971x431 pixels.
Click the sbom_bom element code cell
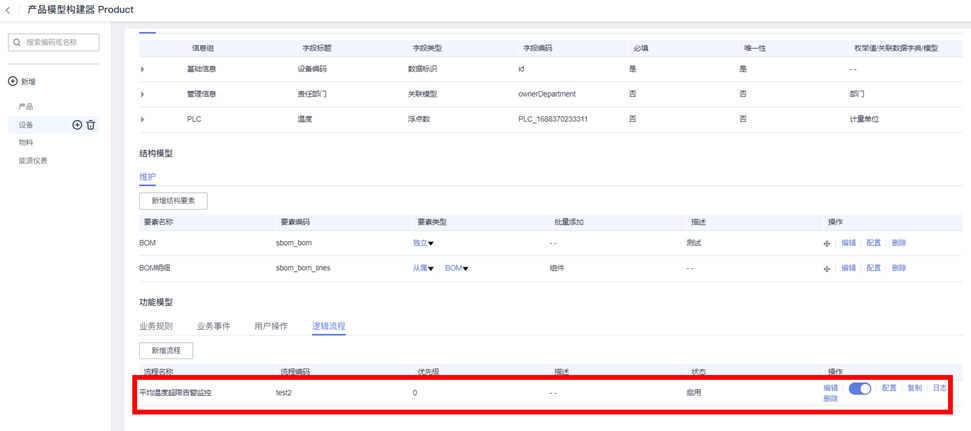click(293, 243)
